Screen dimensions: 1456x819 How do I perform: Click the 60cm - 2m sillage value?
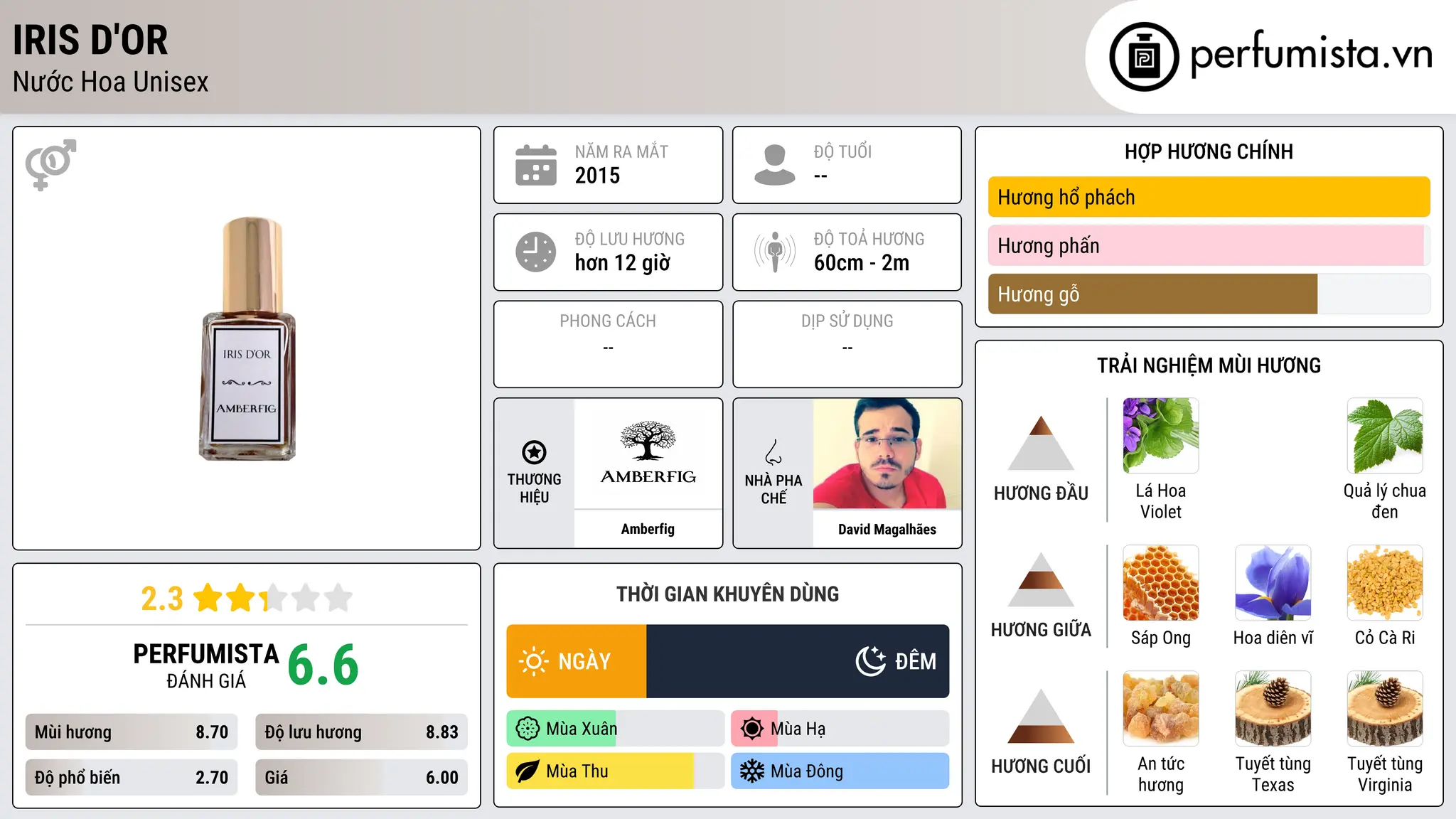point(862,263)
